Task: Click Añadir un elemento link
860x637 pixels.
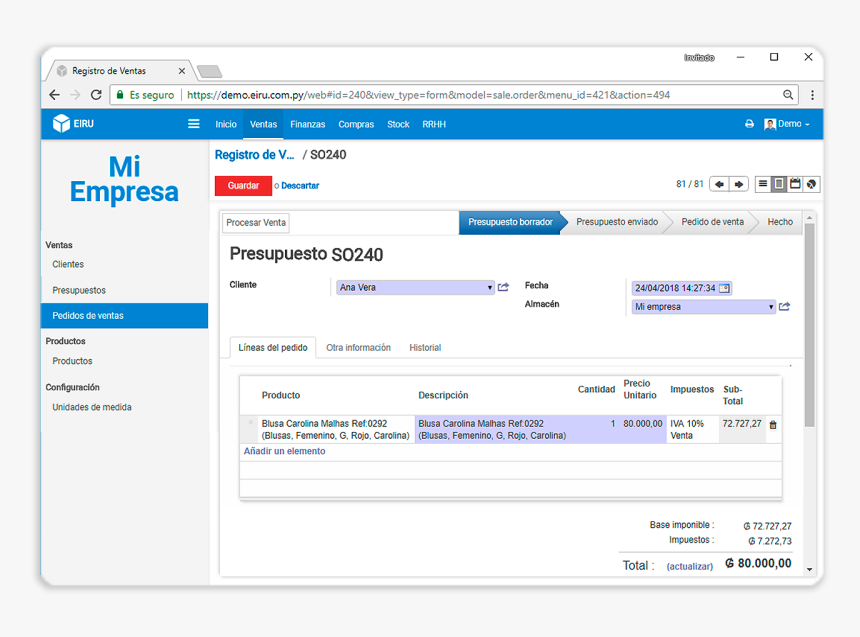Action: [x=284, y=451]
